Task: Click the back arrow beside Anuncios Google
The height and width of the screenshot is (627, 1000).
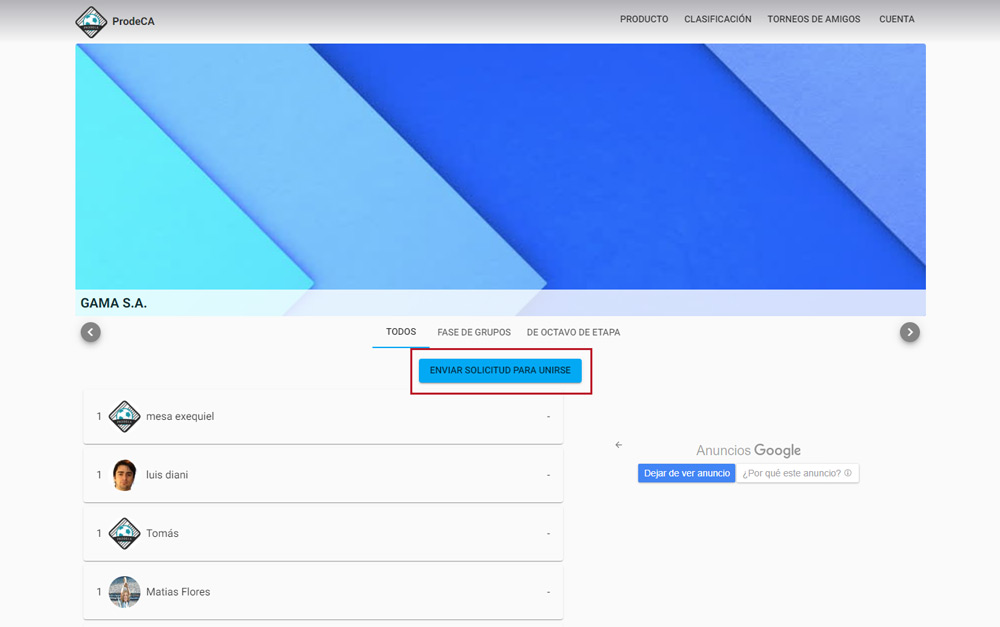Action: point(618,445)
